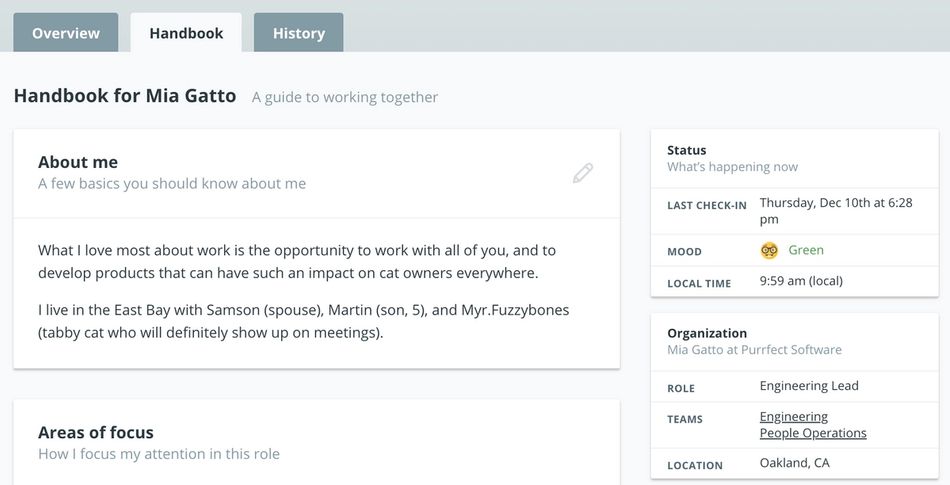Image resolution: width=950 pixels, height=485 pixels.
Task: Click the 'Organization' card heading
Action: (x=707, y=333)
